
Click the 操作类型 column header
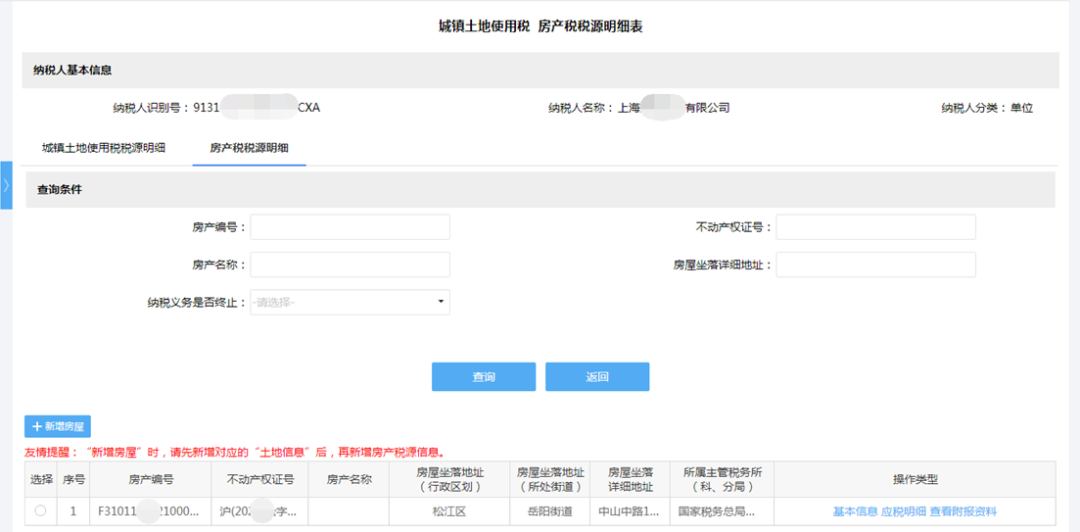click(915, 480)
